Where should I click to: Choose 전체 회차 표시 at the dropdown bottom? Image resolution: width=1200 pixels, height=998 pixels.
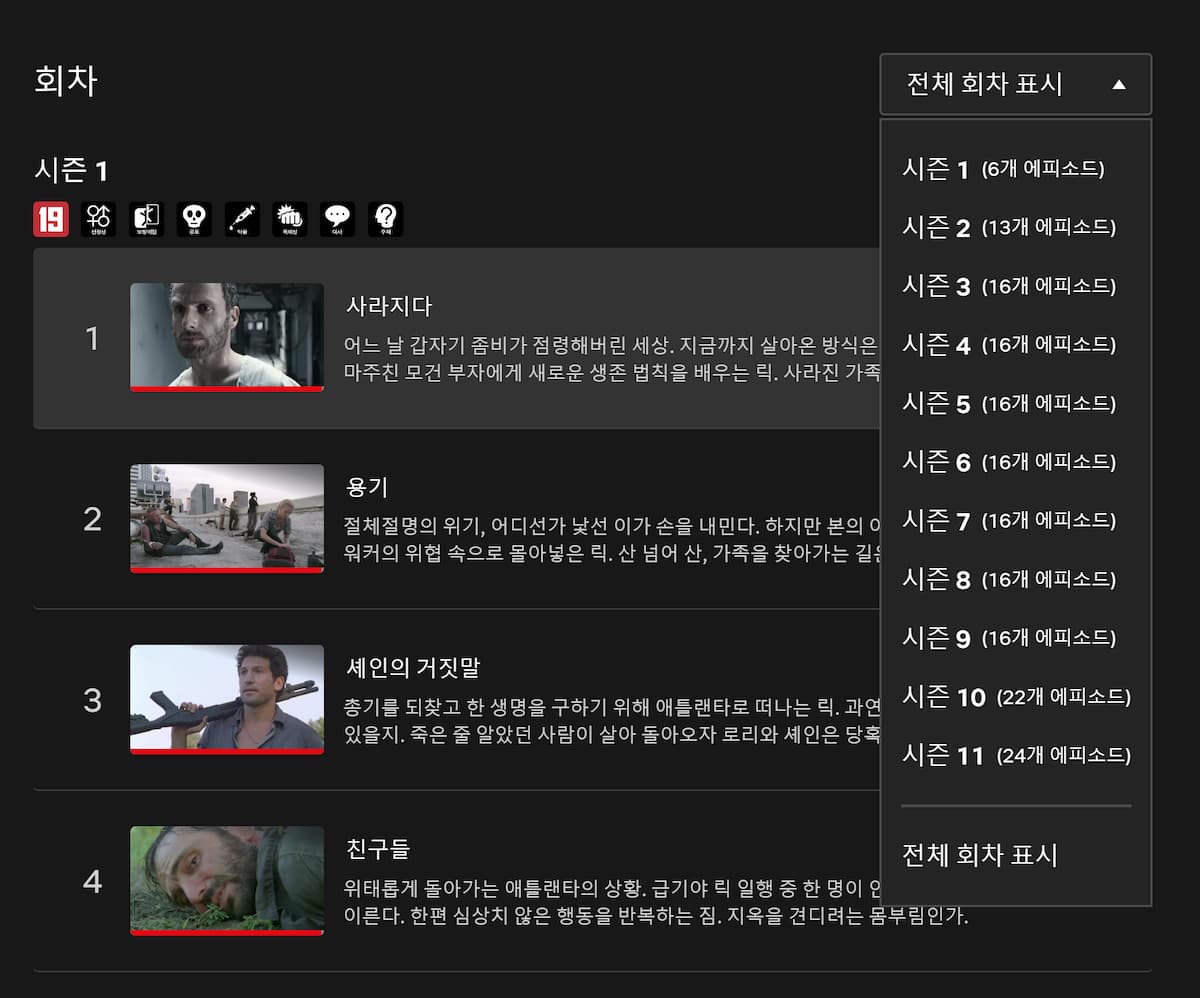[982, 855]
